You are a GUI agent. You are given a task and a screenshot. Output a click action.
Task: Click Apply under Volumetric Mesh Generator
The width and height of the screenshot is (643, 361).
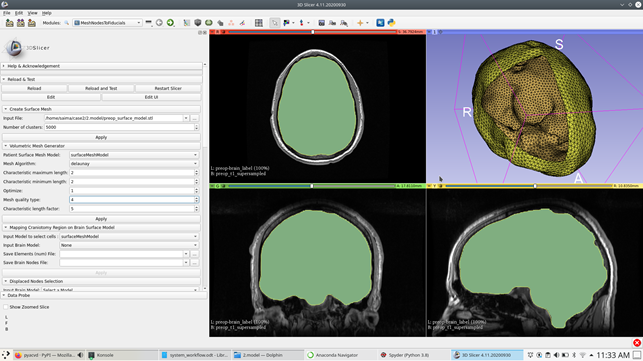pyautogui.click(x=101, y=219)
